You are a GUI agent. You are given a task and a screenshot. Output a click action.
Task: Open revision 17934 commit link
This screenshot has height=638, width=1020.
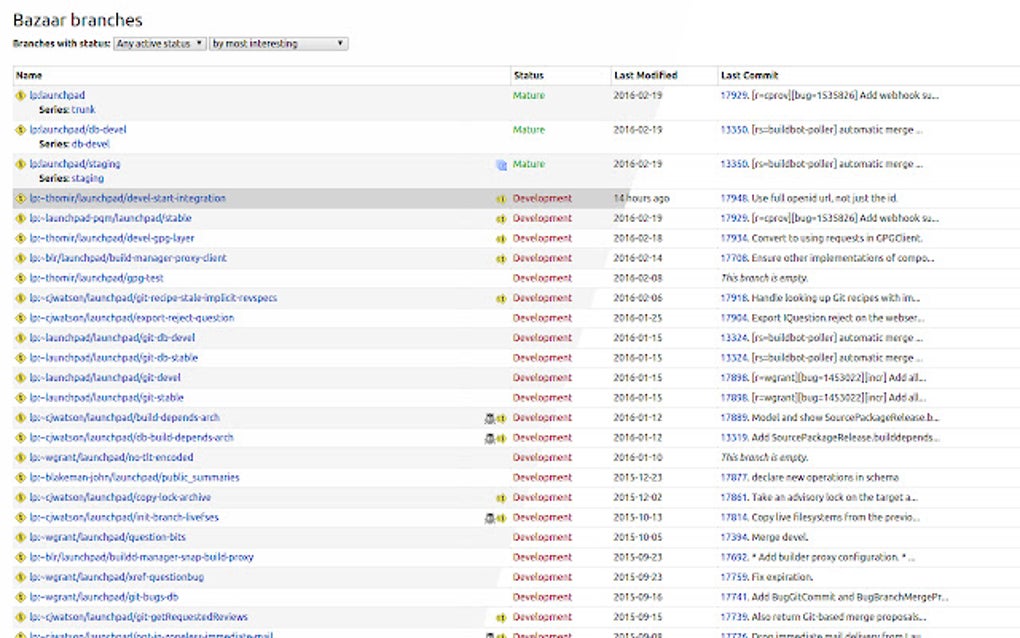coord(734,239)
